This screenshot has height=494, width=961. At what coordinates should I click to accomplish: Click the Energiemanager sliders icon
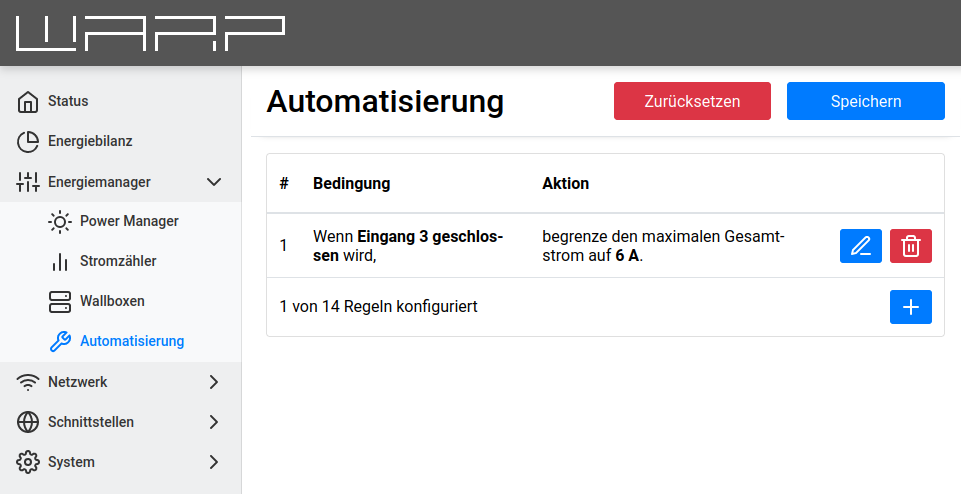pos(29,182)
